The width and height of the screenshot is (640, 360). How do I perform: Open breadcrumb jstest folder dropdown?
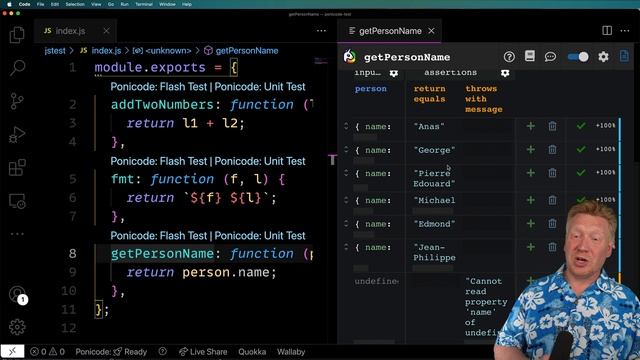55,51
